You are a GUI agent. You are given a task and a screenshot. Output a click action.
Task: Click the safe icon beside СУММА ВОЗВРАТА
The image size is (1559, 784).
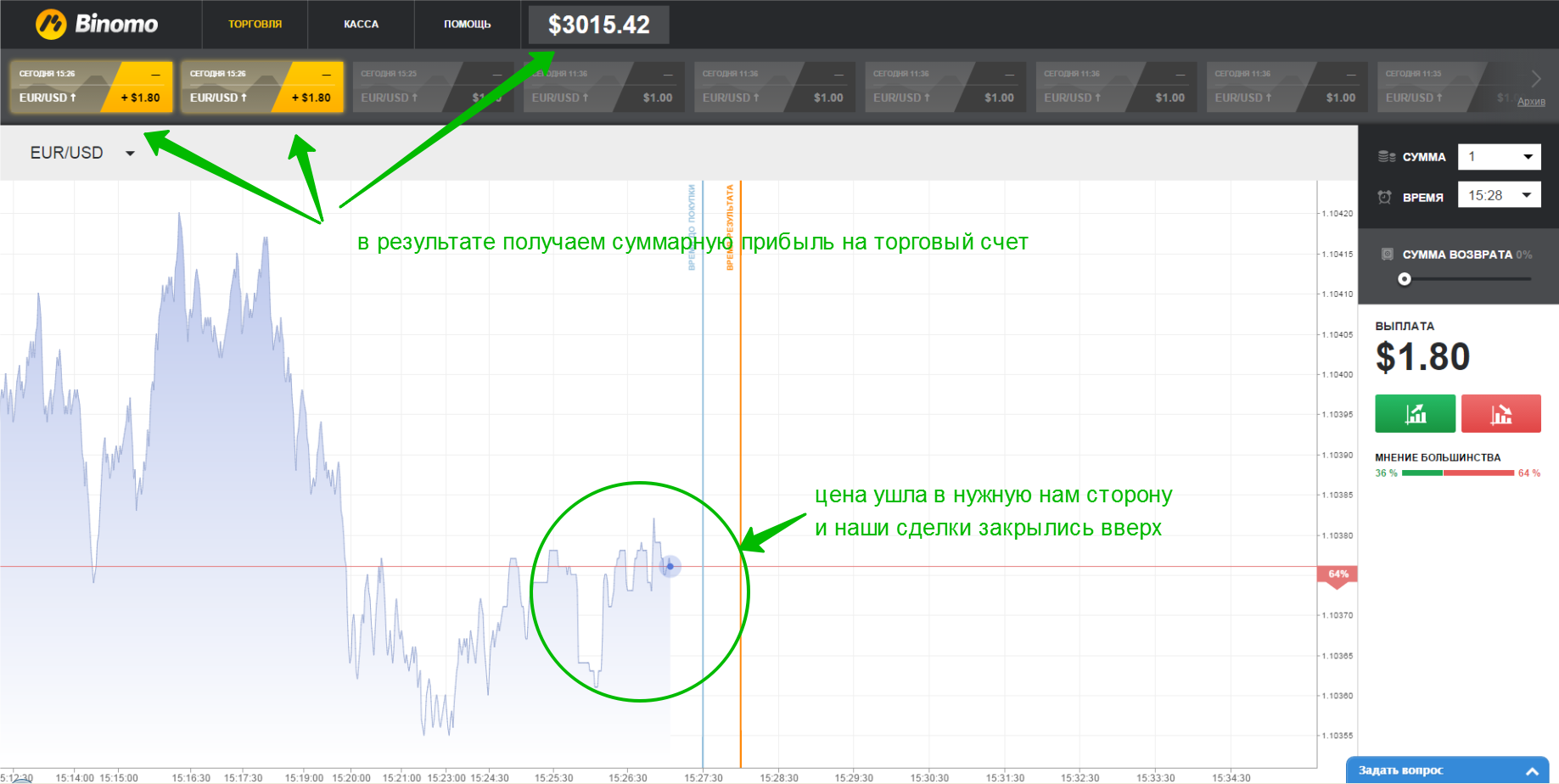(x=1388, y=254)
